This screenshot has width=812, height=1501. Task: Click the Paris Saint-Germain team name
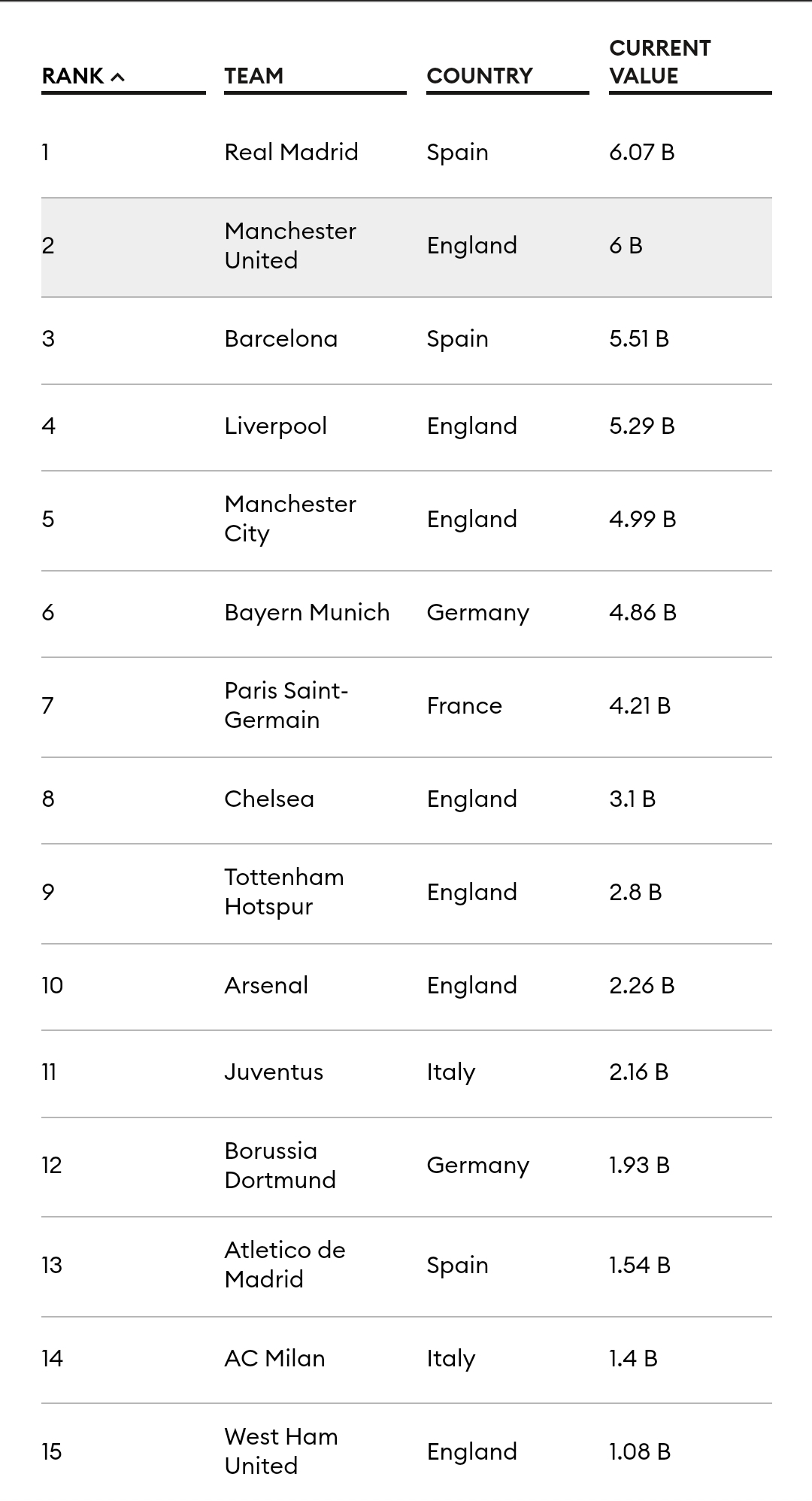(286, 705)
